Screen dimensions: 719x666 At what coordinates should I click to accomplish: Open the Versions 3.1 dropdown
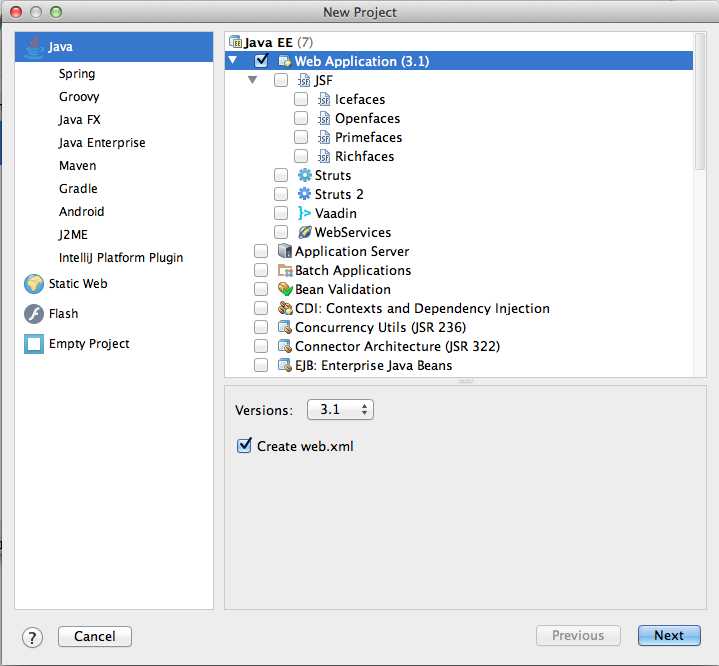[x=340, y=409]
